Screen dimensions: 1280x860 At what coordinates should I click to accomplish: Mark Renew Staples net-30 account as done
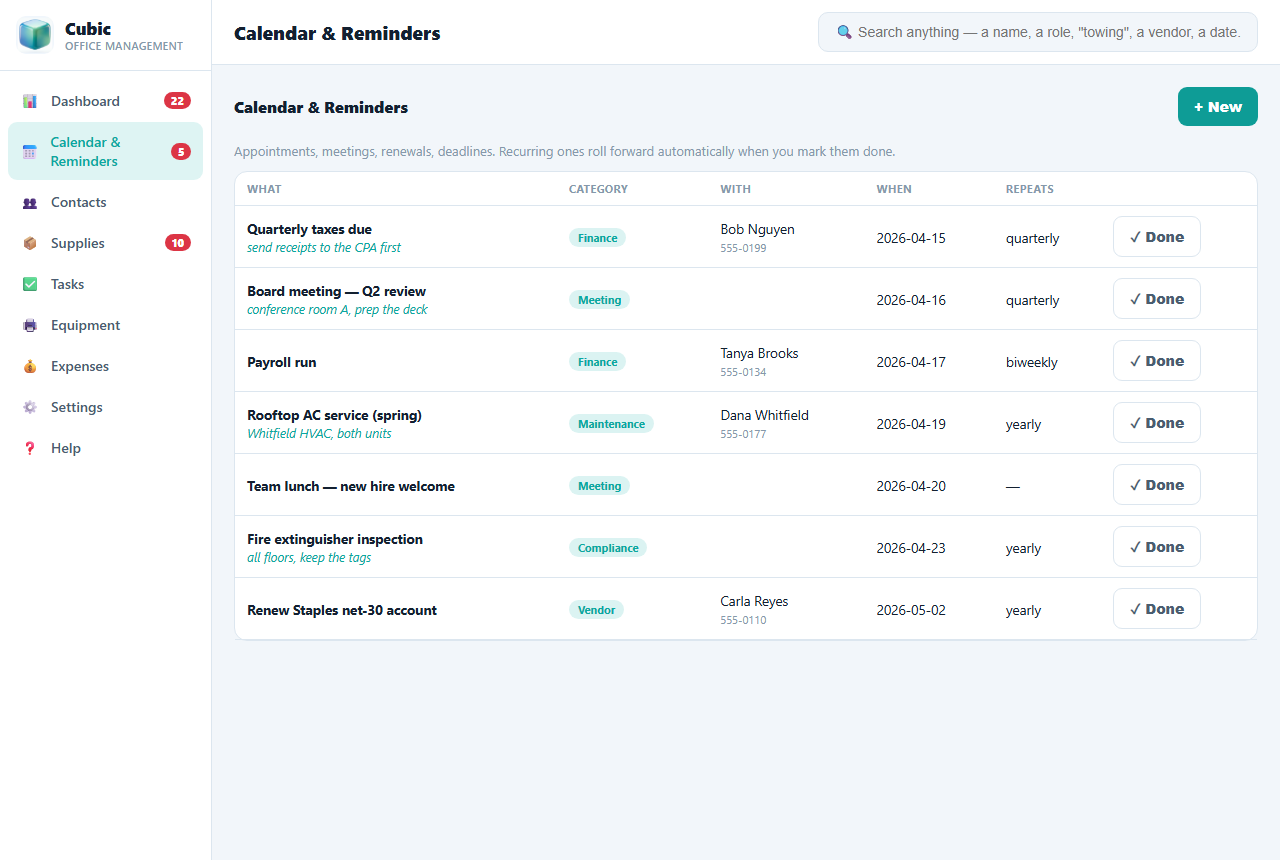point(1156,609)
